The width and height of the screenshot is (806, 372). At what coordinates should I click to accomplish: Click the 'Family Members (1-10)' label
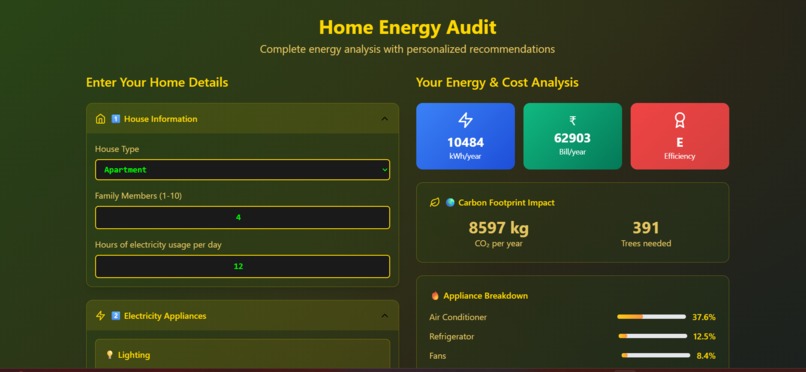click(x=138, y=196)
